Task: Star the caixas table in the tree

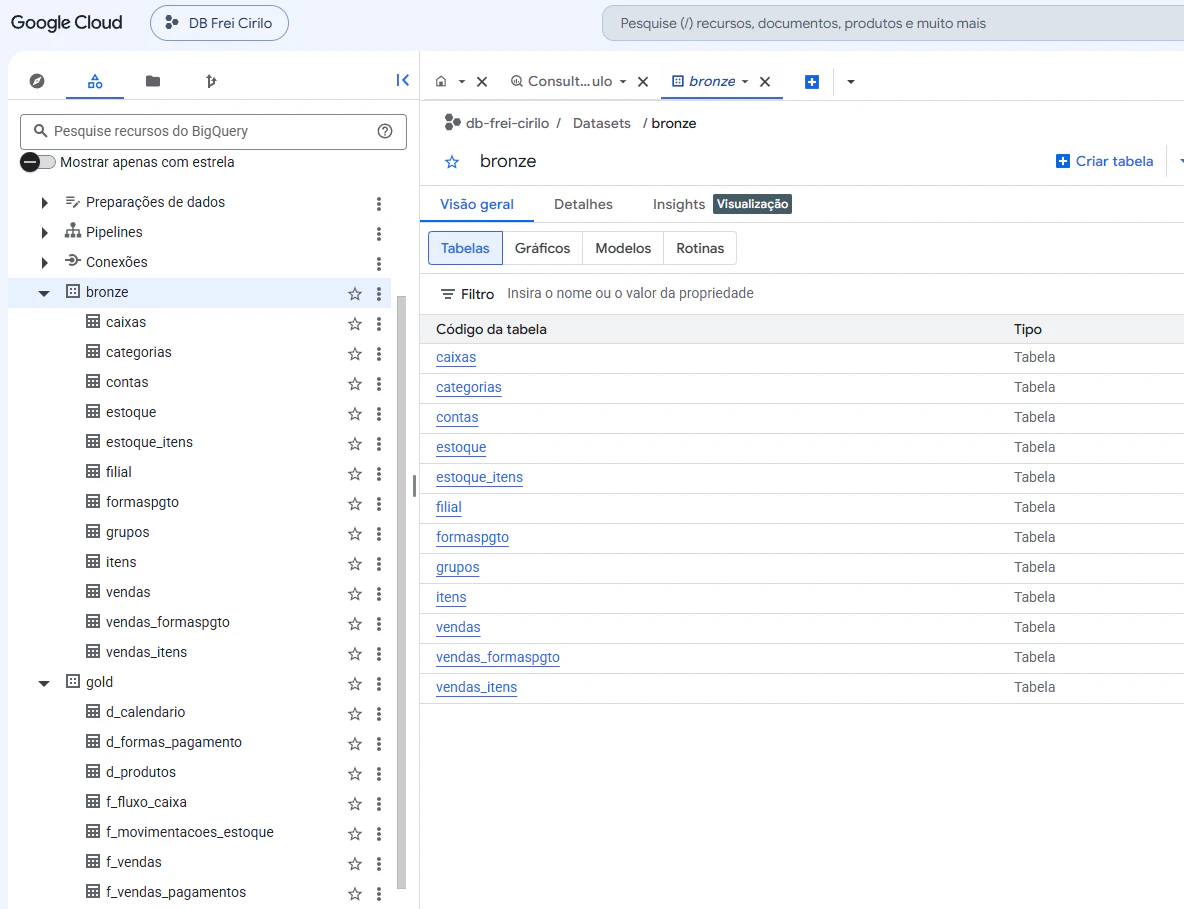Action: (355, 323)
